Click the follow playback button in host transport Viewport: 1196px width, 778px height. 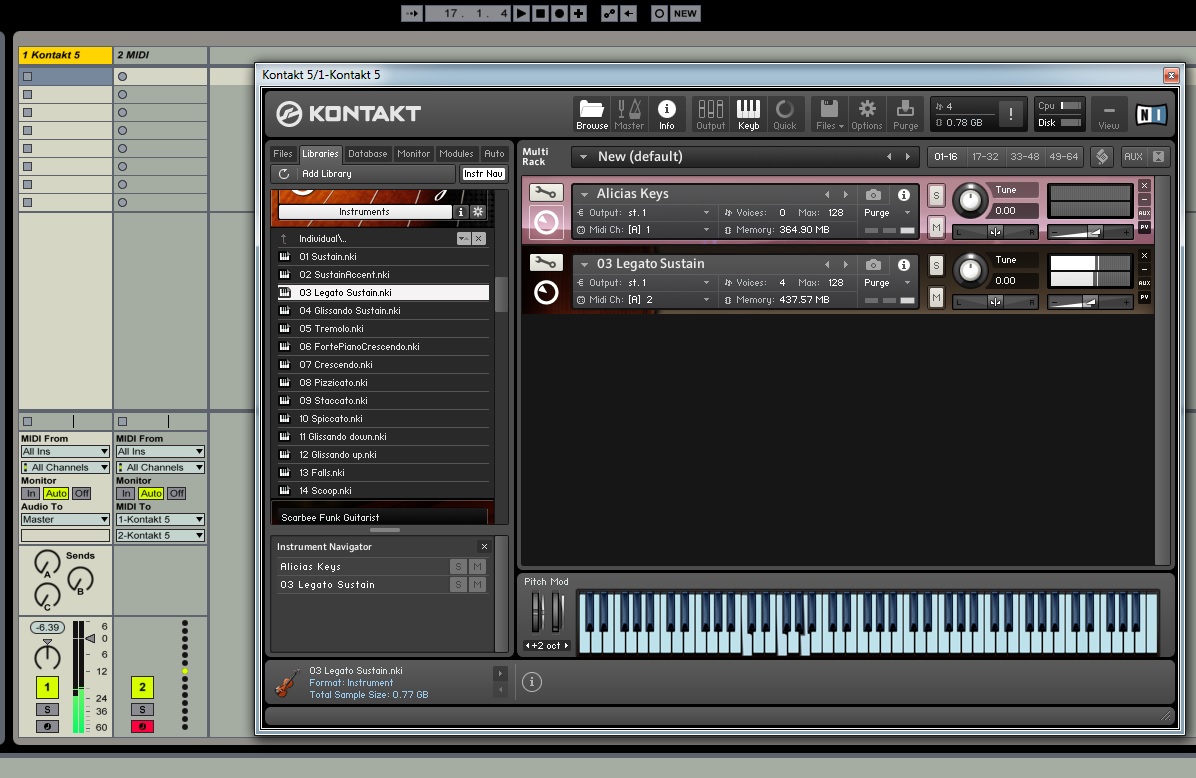tap(411, 13)
